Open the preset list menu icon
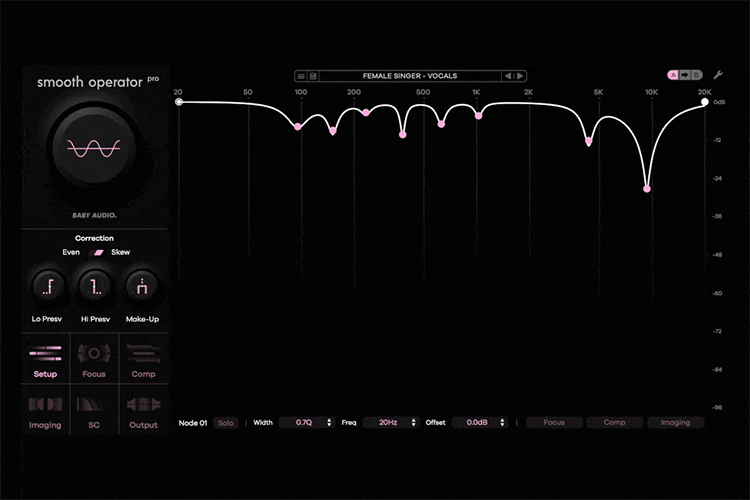The height and width of the screenshot is (500, 750). [x=301, y=76]
